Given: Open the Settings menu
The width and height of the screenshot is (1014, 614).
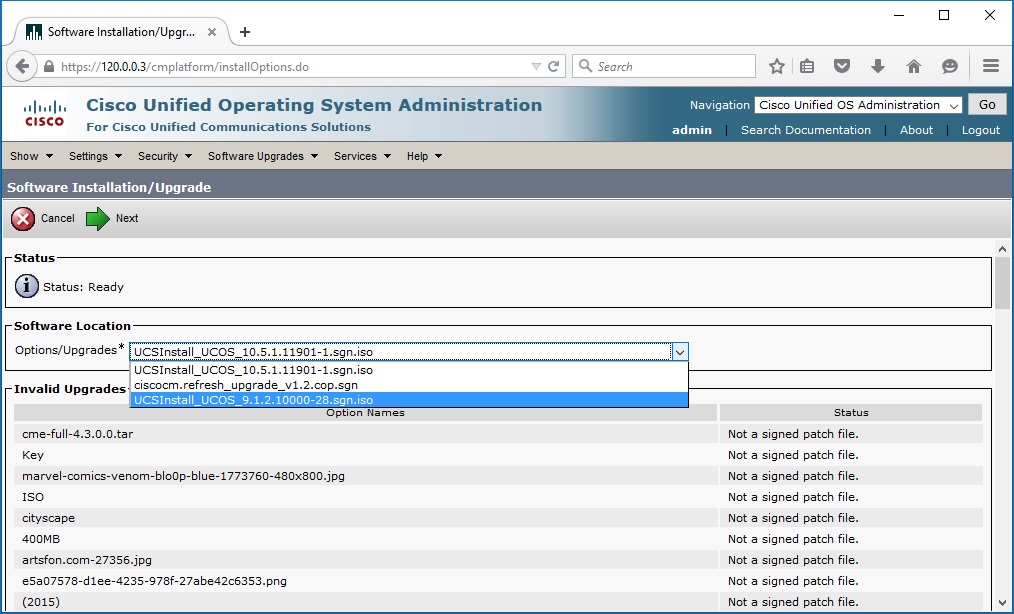Looking at the screenshot, I should [x=95, y=156].
